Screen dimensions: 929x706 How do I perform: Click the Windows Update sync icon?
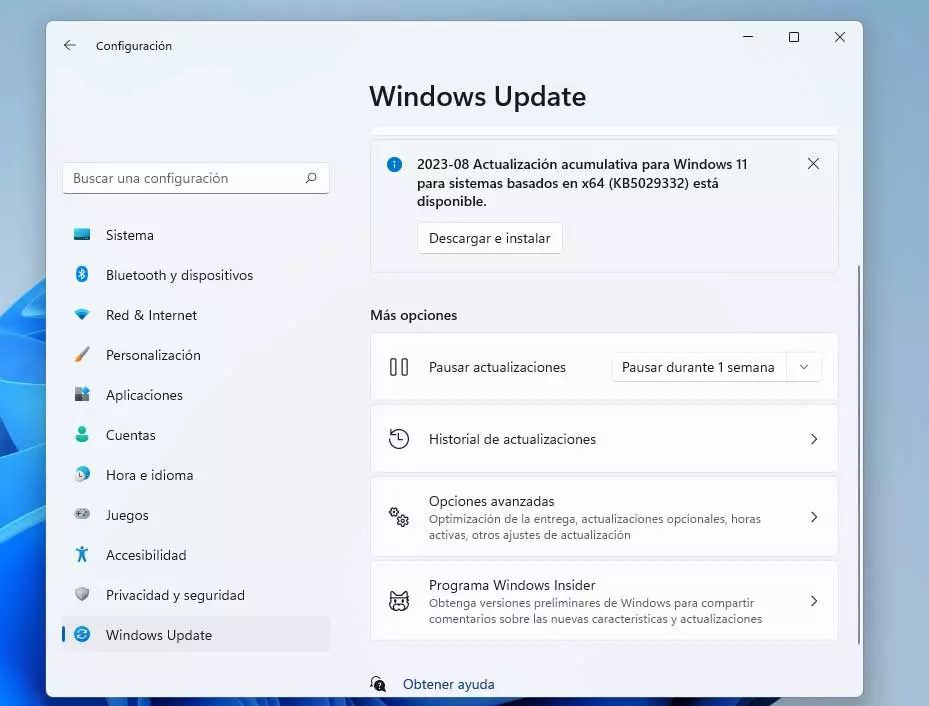pos(82,634)
